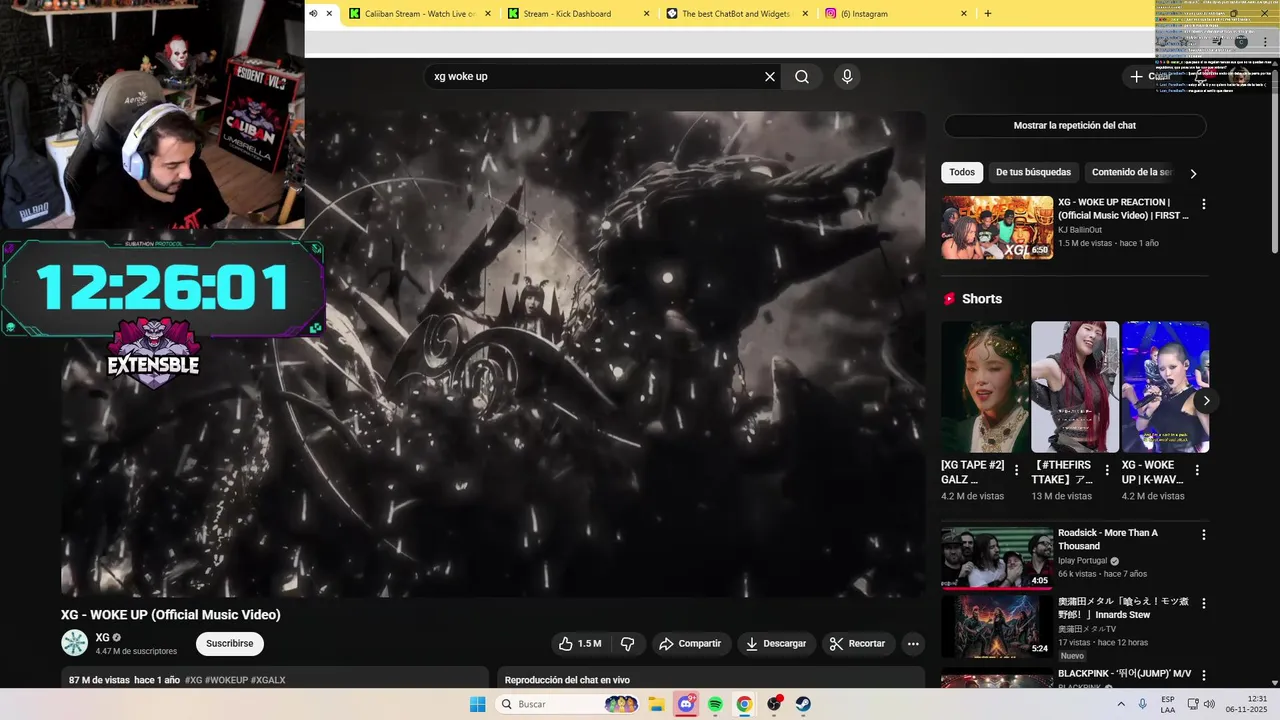Open File Explorer from taskbar
This screenshot has height=720, width=1280.
656,704
